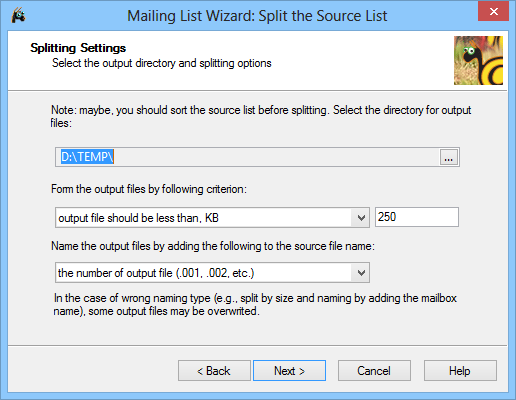Close the Mailing List Wizard window
Screen dimensions: 516x400
click(x=494, y=11)
